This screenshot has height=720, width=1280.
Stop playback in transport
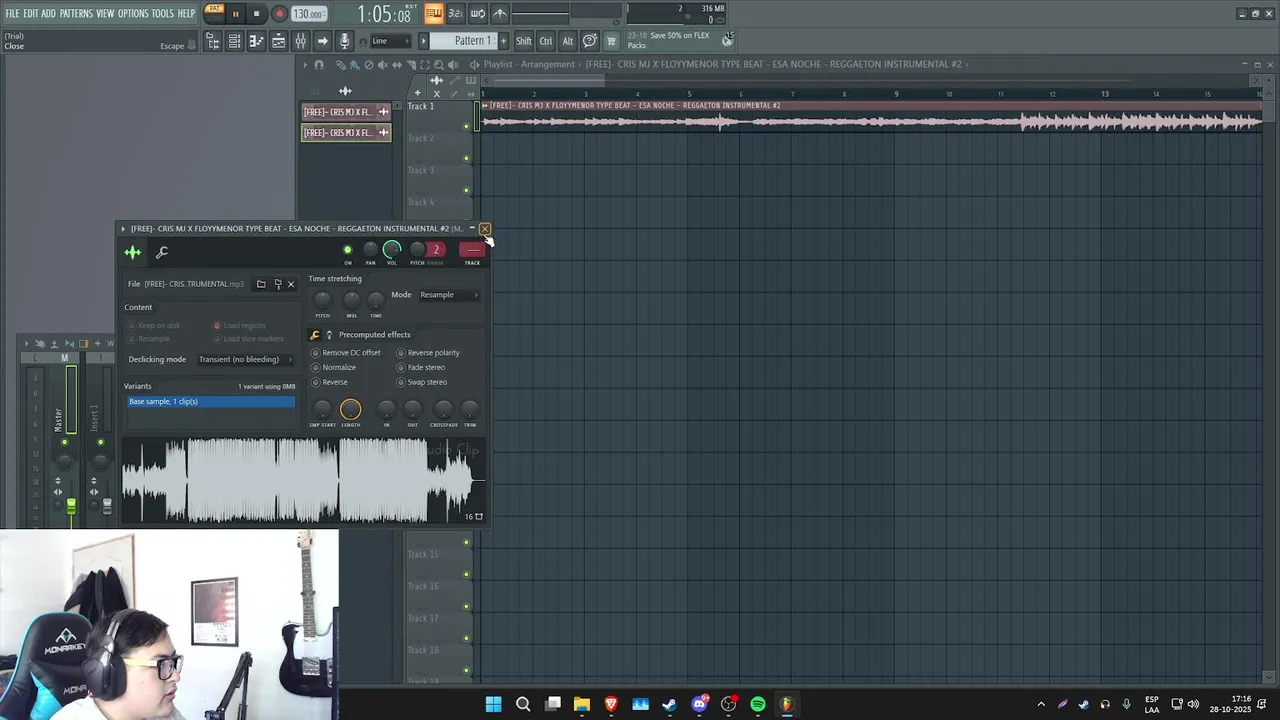click(256, 14)
